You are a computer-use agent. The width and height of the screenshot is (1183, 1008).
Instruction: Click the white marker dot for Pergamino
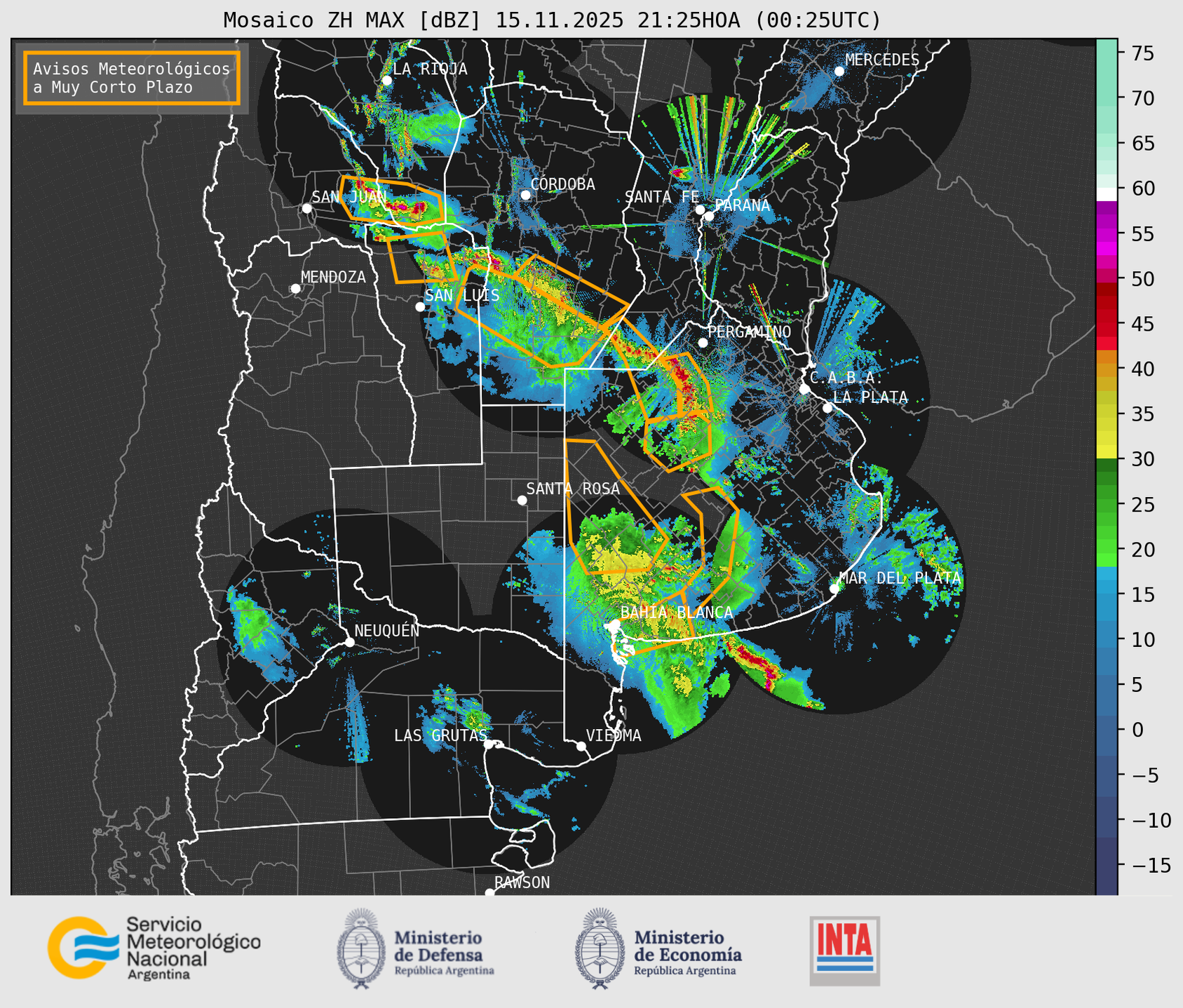pos(703,343)
